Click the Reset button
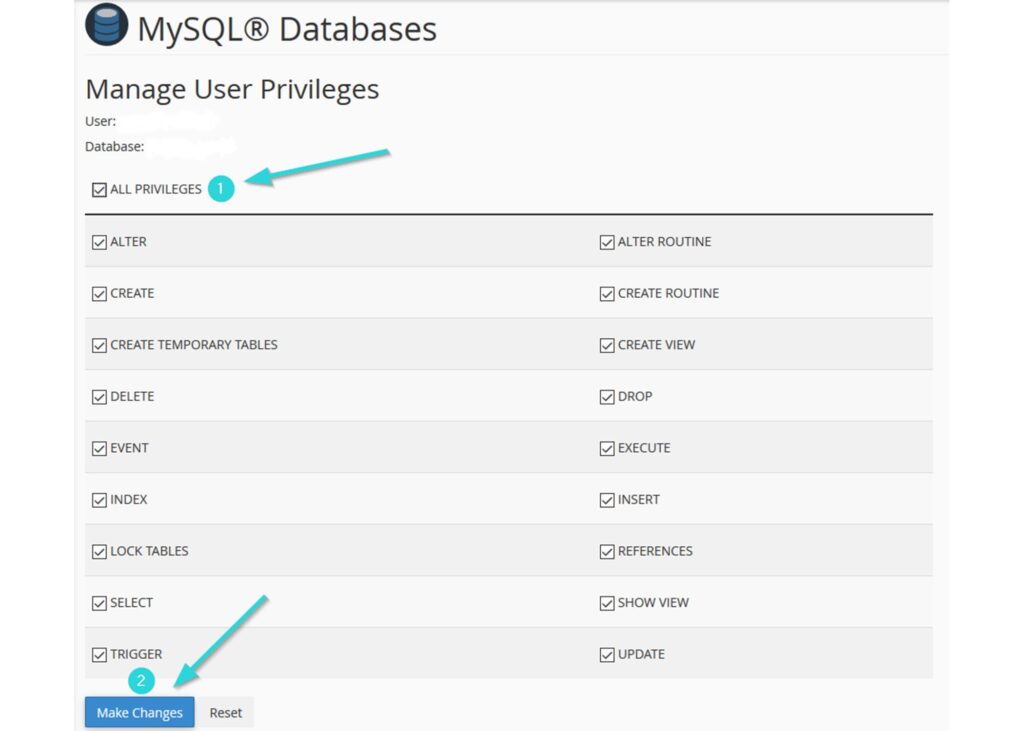Viewport: 1024px width, 731px height. click(x=225, y=713)
